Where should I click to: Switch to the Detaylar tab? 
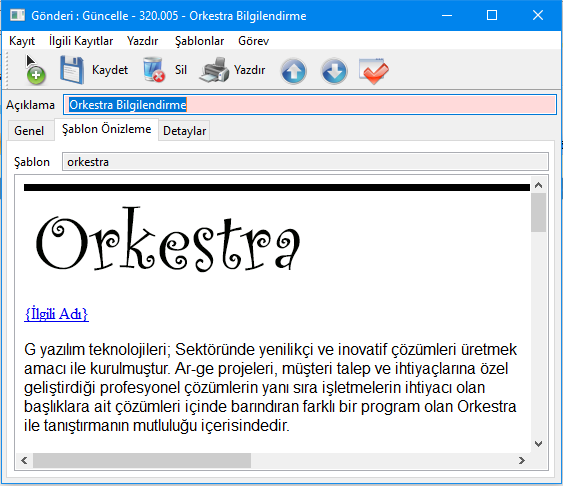pos(184,131)
